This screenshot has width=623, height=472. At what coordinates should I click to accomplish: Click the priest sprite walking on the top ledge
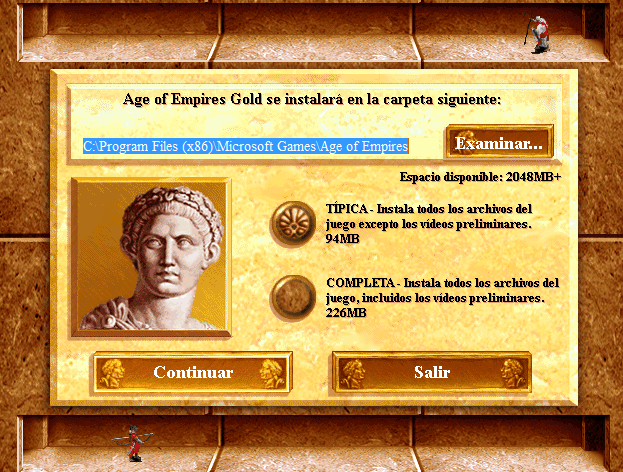(537, 33)
